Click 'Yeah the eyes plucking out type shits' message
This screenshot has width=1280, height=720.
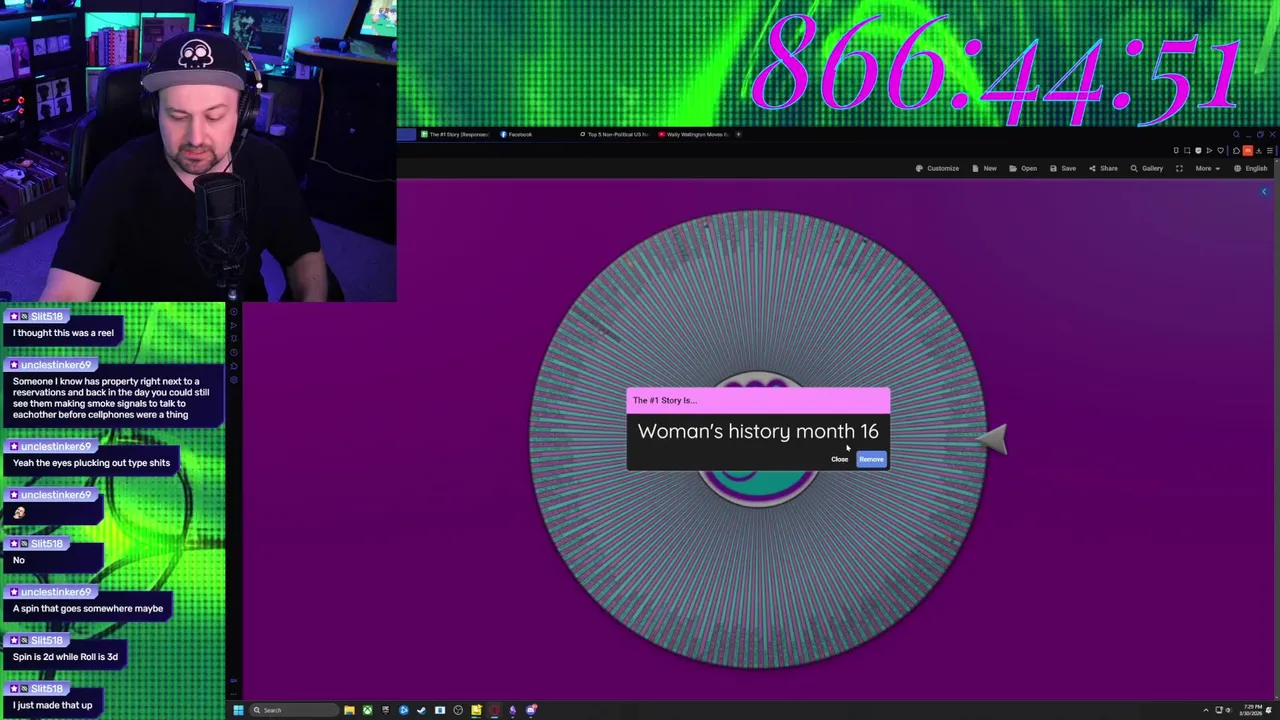pos(91,463)
